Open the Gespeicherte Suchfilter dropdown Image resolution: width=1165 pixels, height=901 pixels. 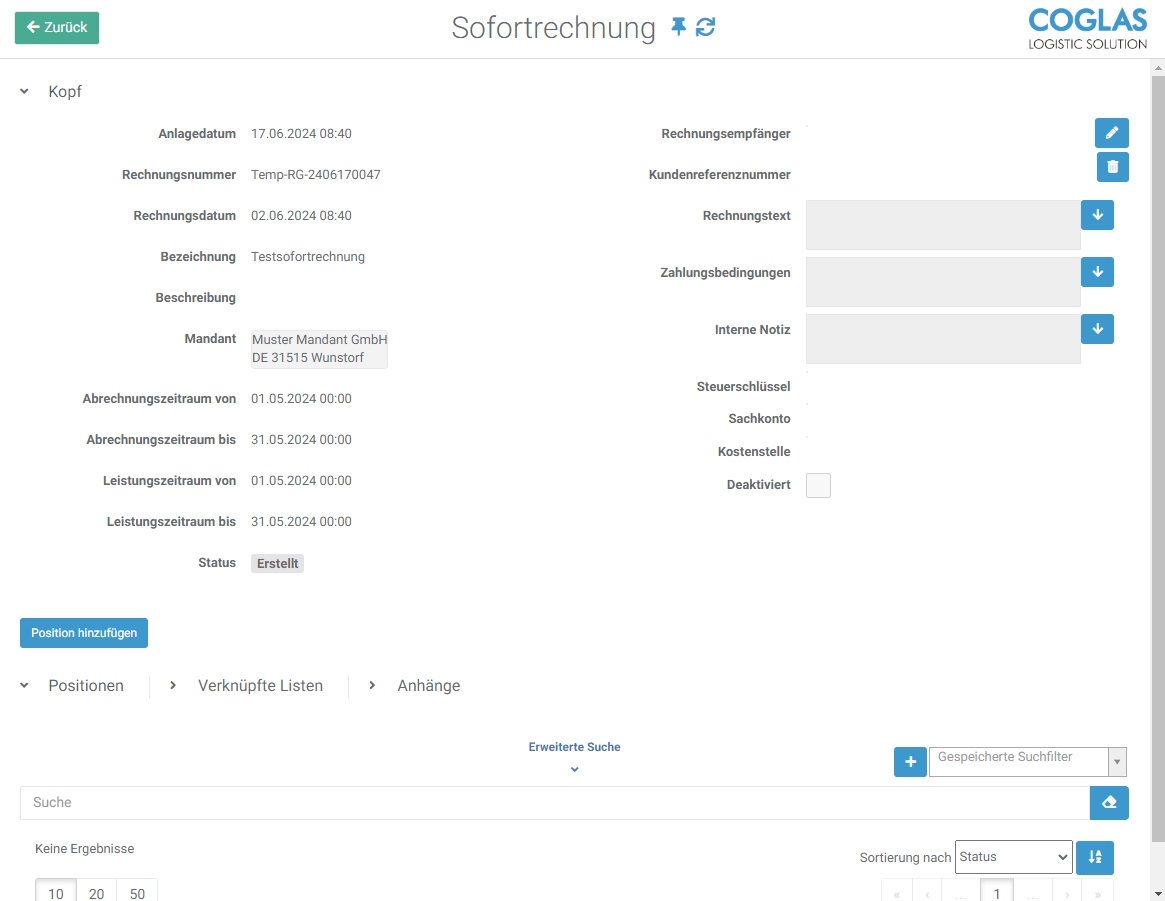tap(1027, 761)
